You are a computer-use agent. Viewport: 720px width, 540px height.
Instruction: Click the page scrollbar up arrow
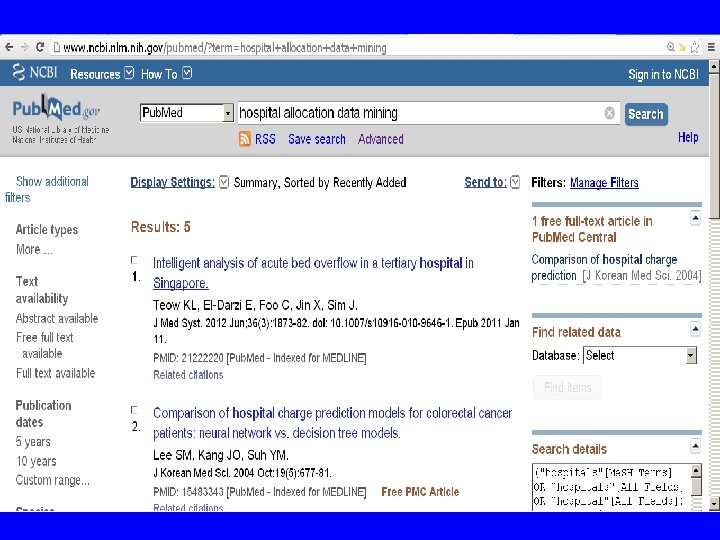coord(714,67)
